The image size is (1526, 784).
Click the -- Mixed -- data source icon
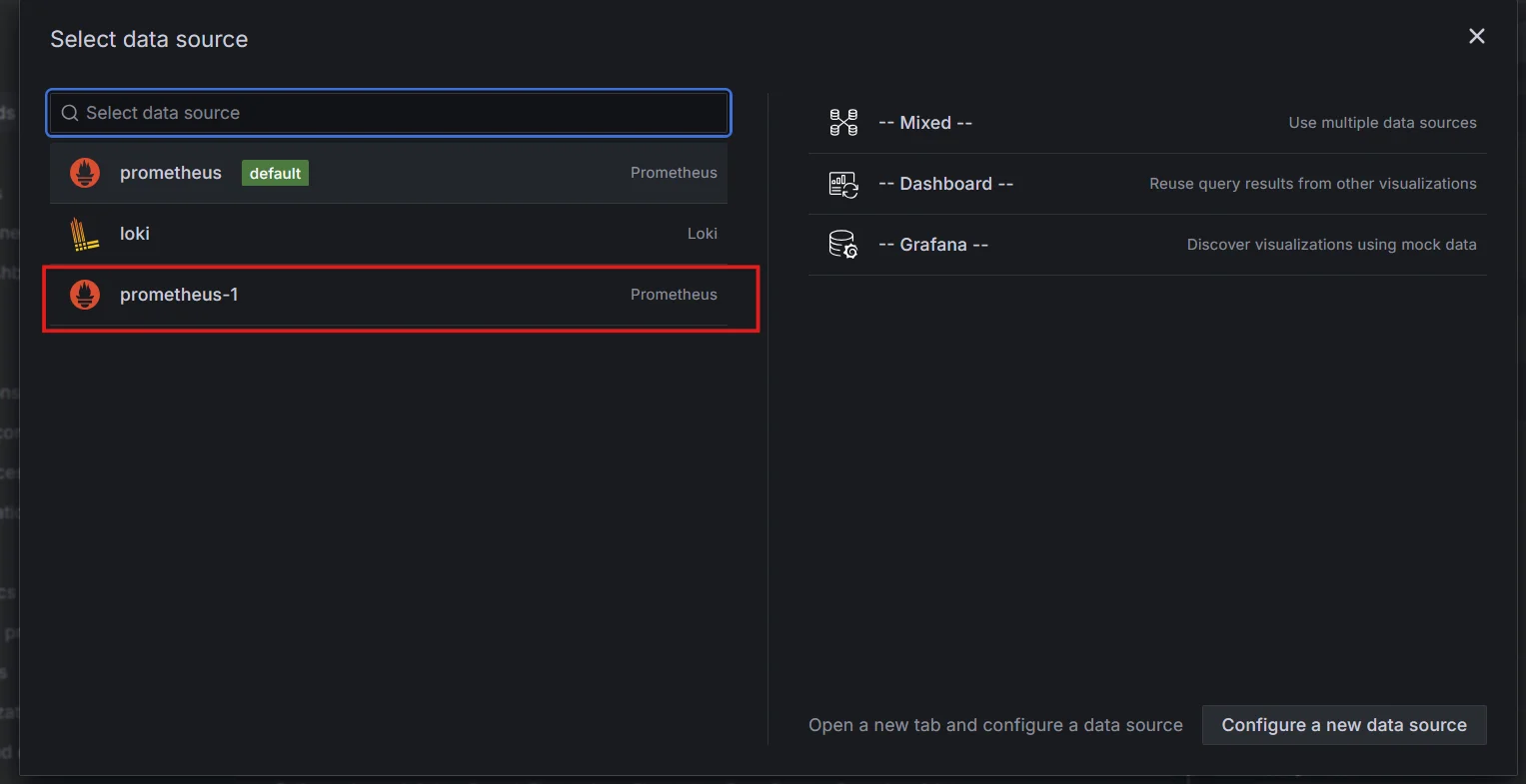[x=842, y=122]
